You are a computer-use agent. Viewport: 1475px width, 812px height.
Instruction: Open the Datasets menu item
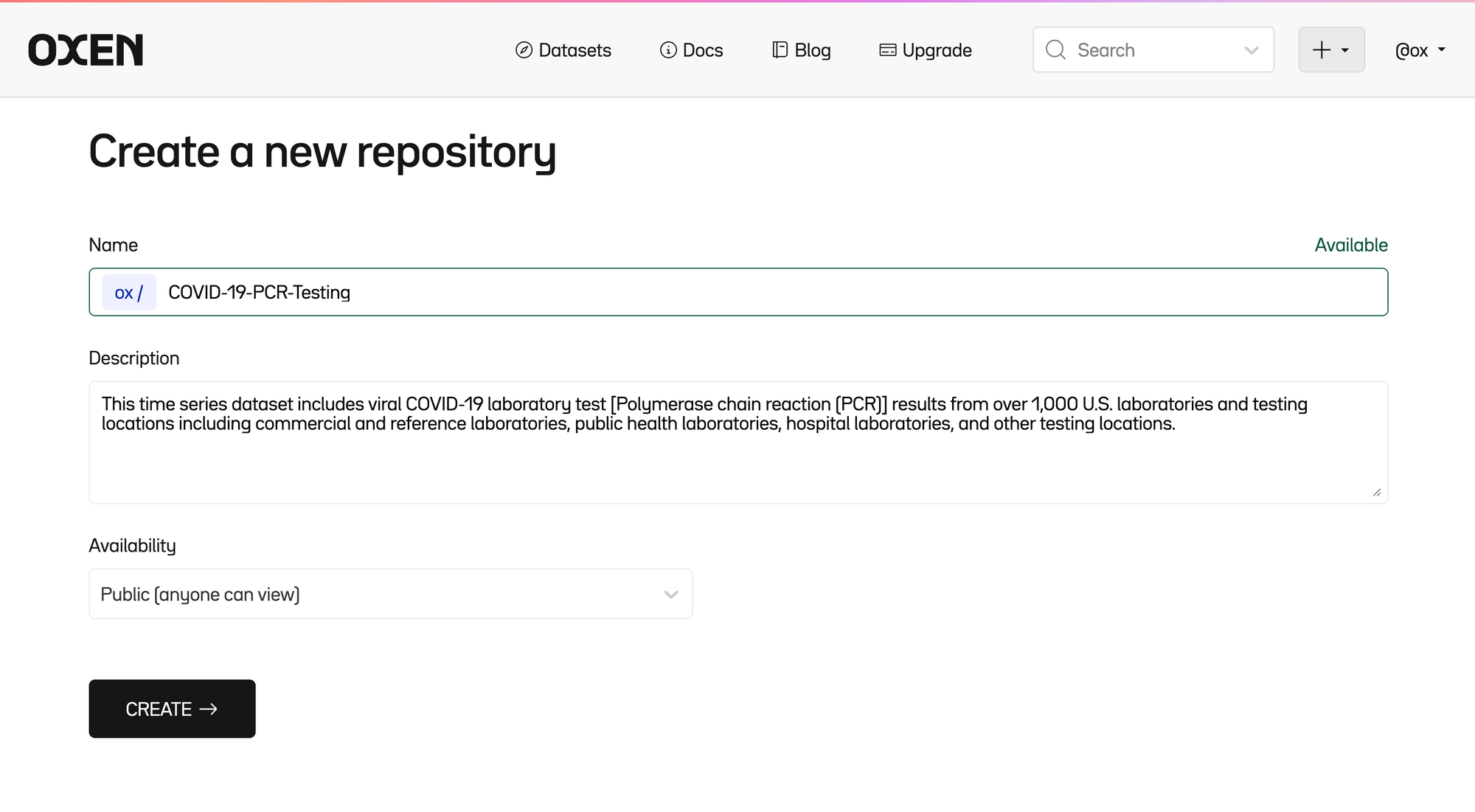pos(575,50)
